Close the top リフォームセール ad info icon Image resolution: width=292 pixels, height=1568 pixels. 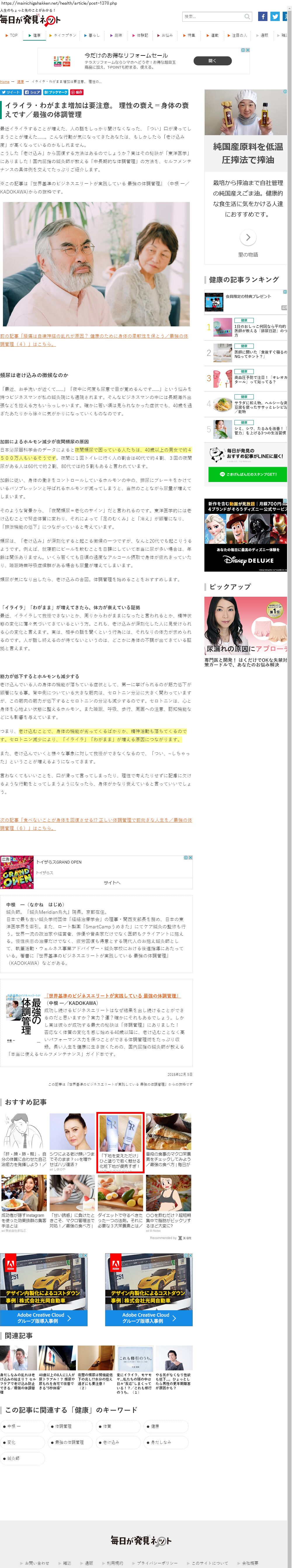(247, 51)
